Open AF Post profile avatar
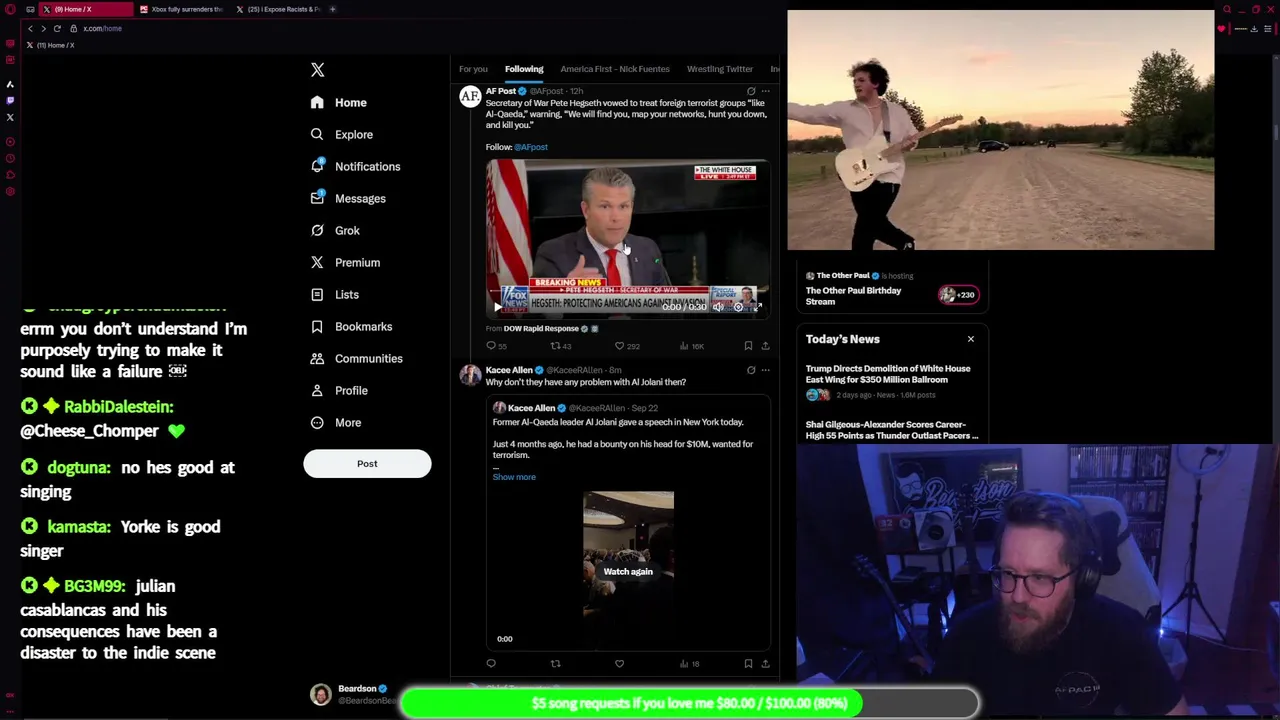1280x720 pixels. tap(470, 97)
